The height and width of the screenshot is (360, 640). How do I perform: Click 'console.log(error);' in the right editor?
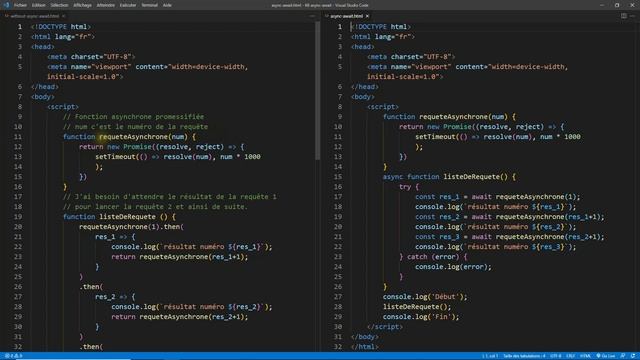click(x=453, y=267)
